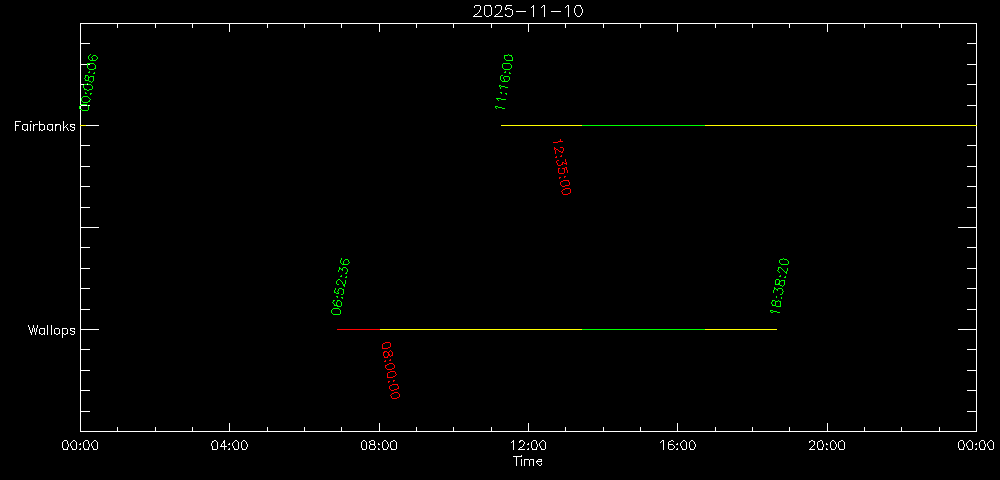Click the 04:00 x-axis tick label
1000x480 pixels.
(229, 446)
